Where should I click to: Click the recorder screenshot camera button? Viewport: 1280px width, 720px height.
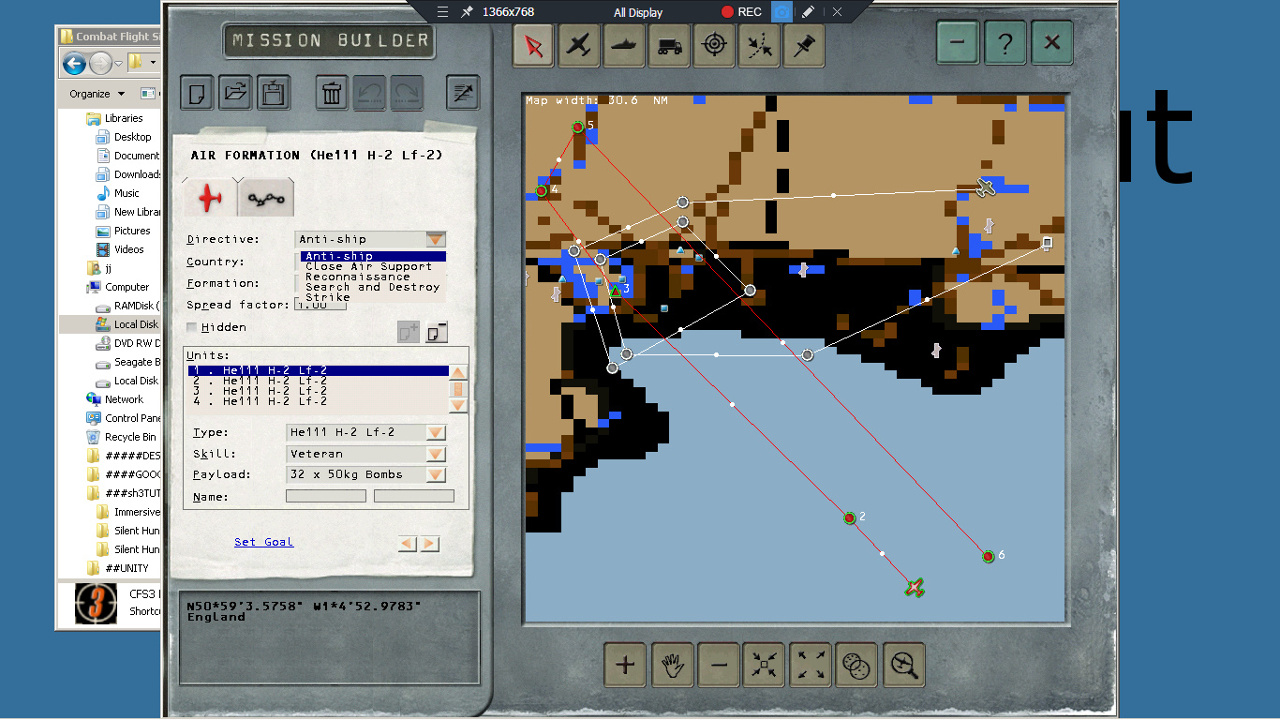click(x=782, y=12)
